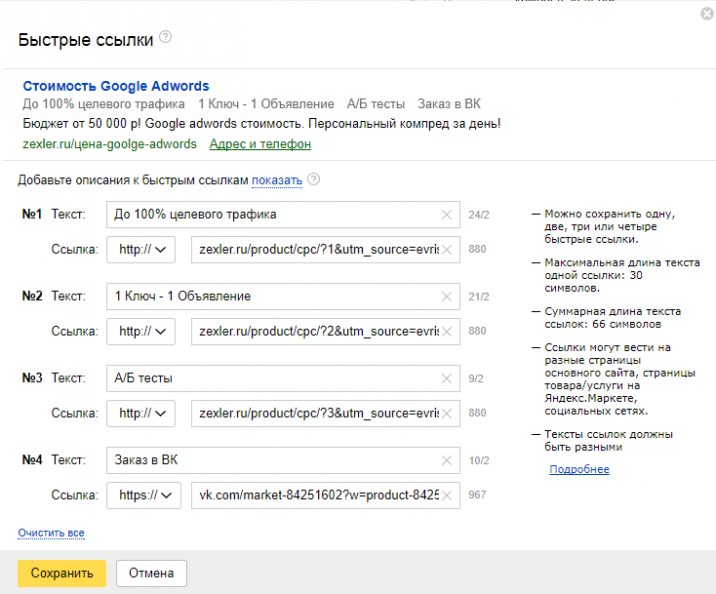Screen dimensions: 716x594
Task: Click the 'Адрес и телефон' link
Action: (260, 144)
